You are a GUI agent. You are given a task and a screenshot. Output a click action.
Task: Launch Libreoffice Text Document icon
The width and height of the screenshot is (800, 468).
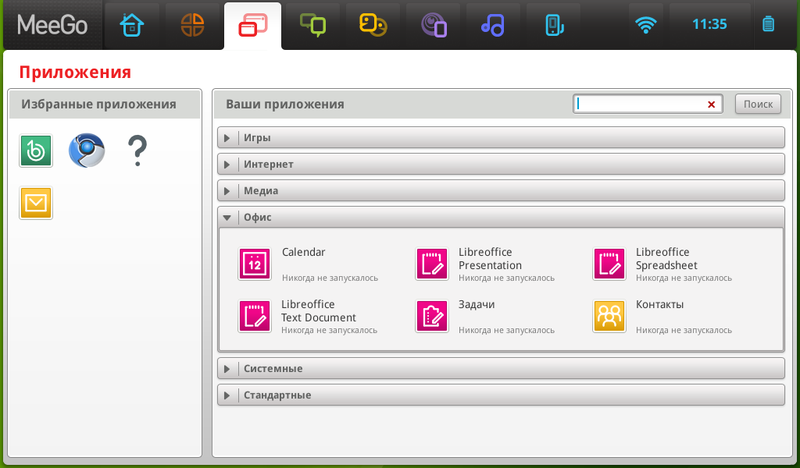point(255,316)
